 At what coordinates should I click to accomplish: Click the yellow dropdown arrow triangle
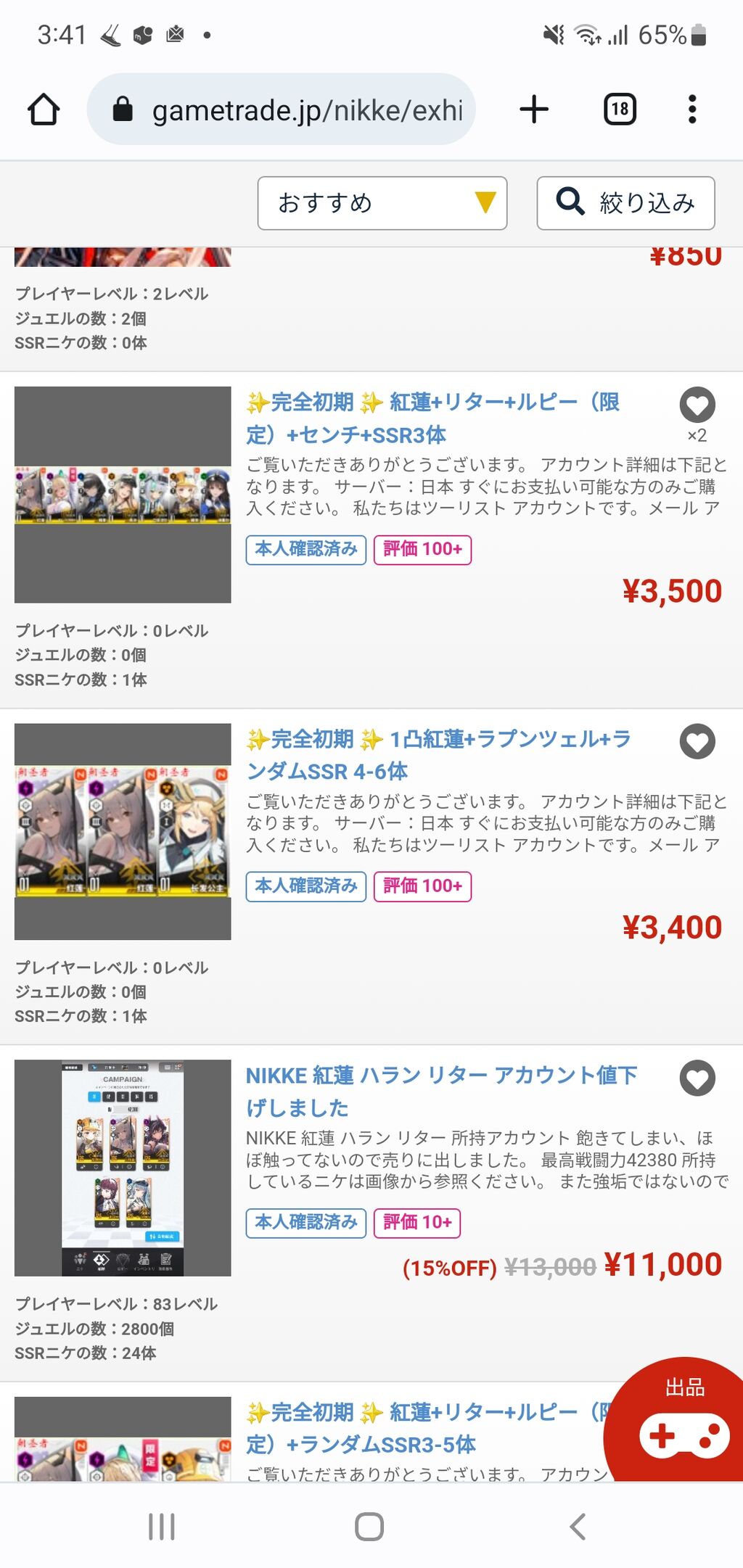[485, 202]
